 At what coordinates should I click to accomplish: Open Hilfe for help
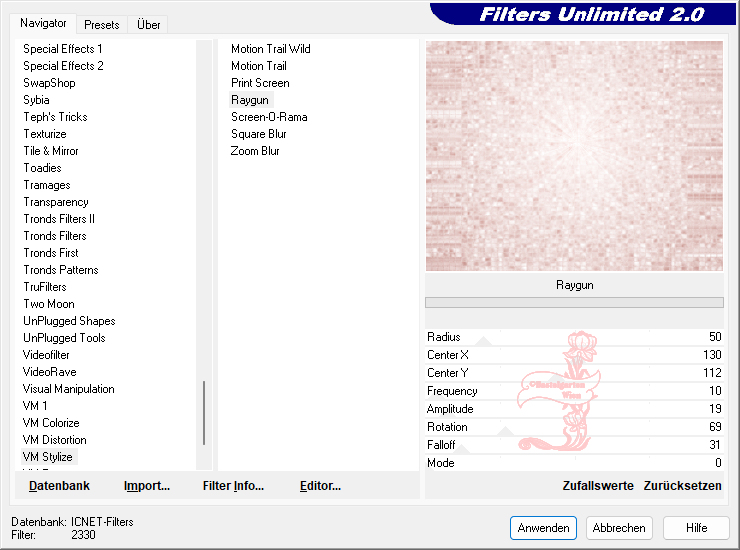(697, 528)
